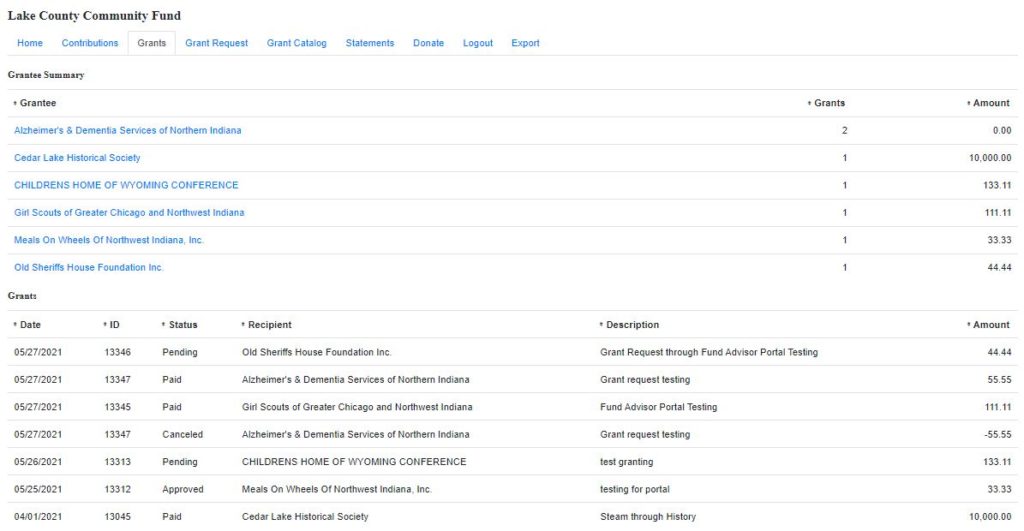Click the 0.00 amount for Alzheimer's row

[x=1002, y=131]
